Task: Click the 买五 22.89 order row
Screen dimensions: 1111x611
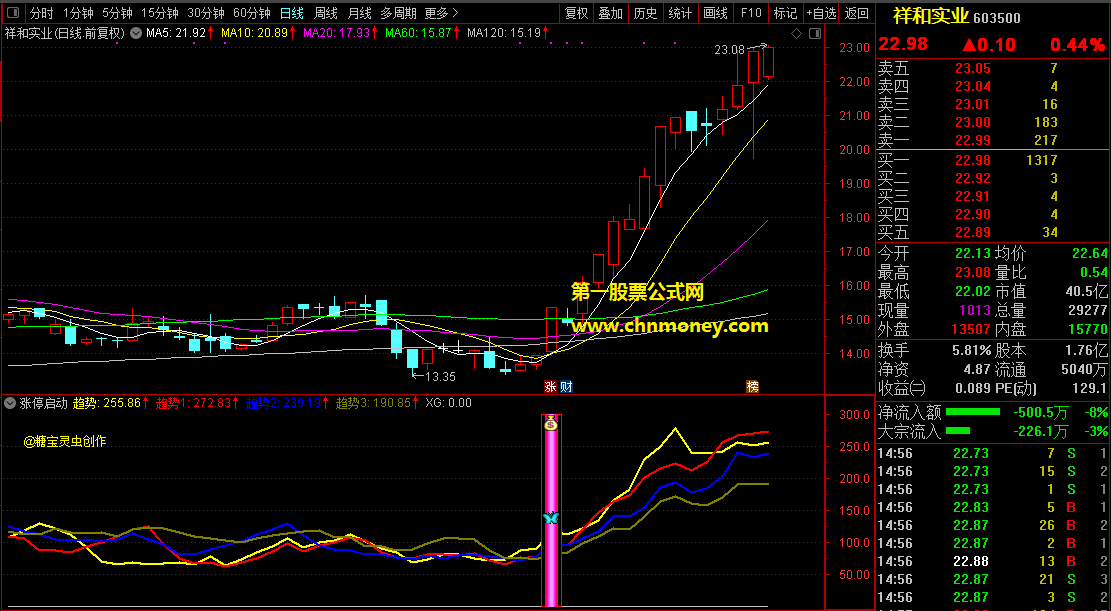Action: (993, 232)
